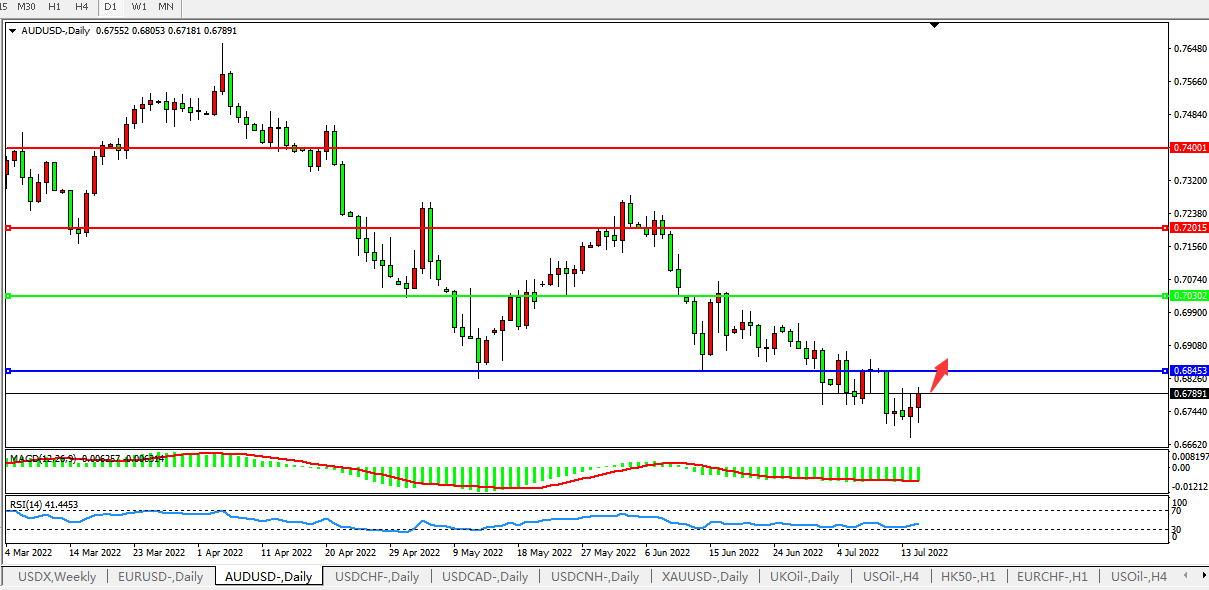Screen dimensions: 1209x590
Task: Select the 0.74001 red line price tag
Action: [x=1188, y=147]
